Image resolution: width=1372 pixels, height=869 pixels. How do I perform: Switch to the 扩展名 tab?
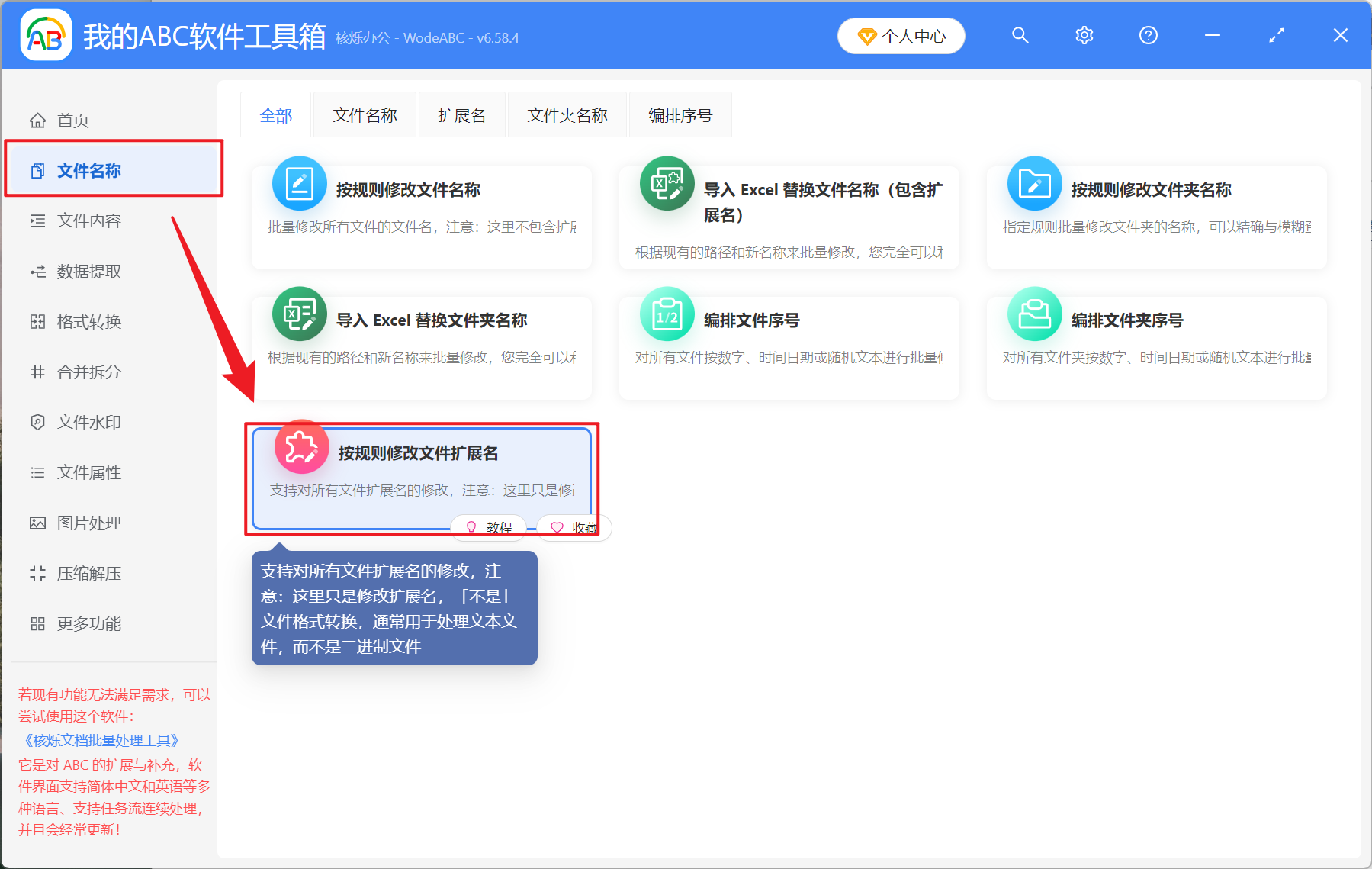(461, 114)
